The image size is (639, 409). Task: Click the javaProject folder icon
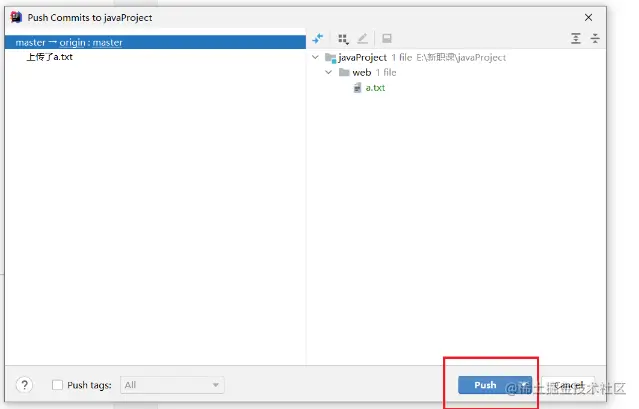coord(330,58)
